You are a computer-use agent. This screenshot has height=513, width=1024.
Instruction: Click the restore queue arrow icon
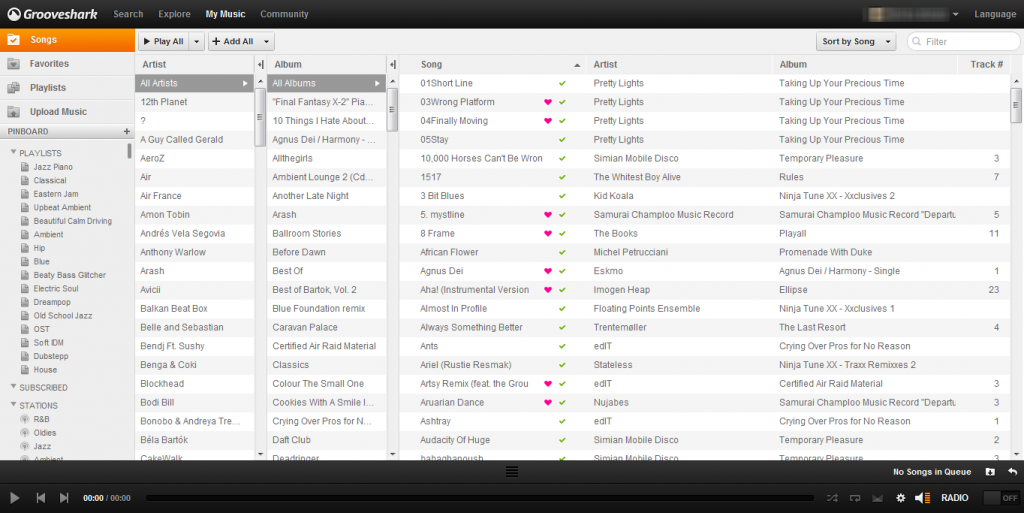coord(1012,472)
